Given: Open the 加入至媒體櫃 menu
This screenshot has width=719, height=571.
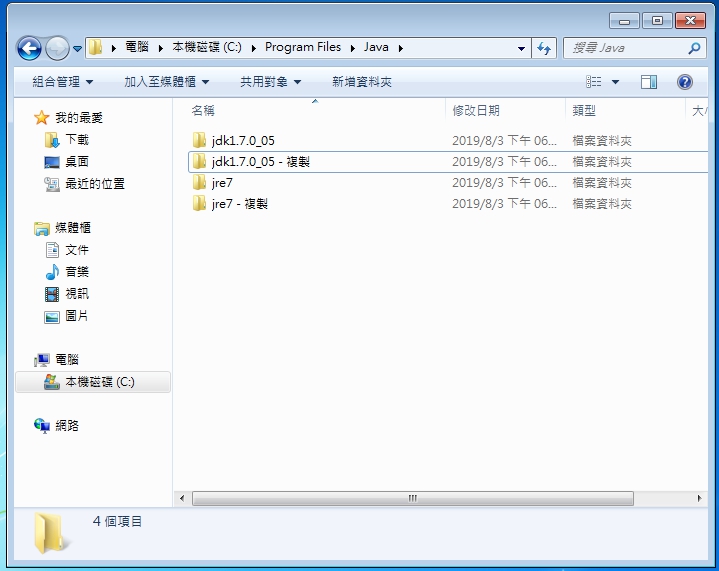Looking at the screenshot, I should pos(166,82).
